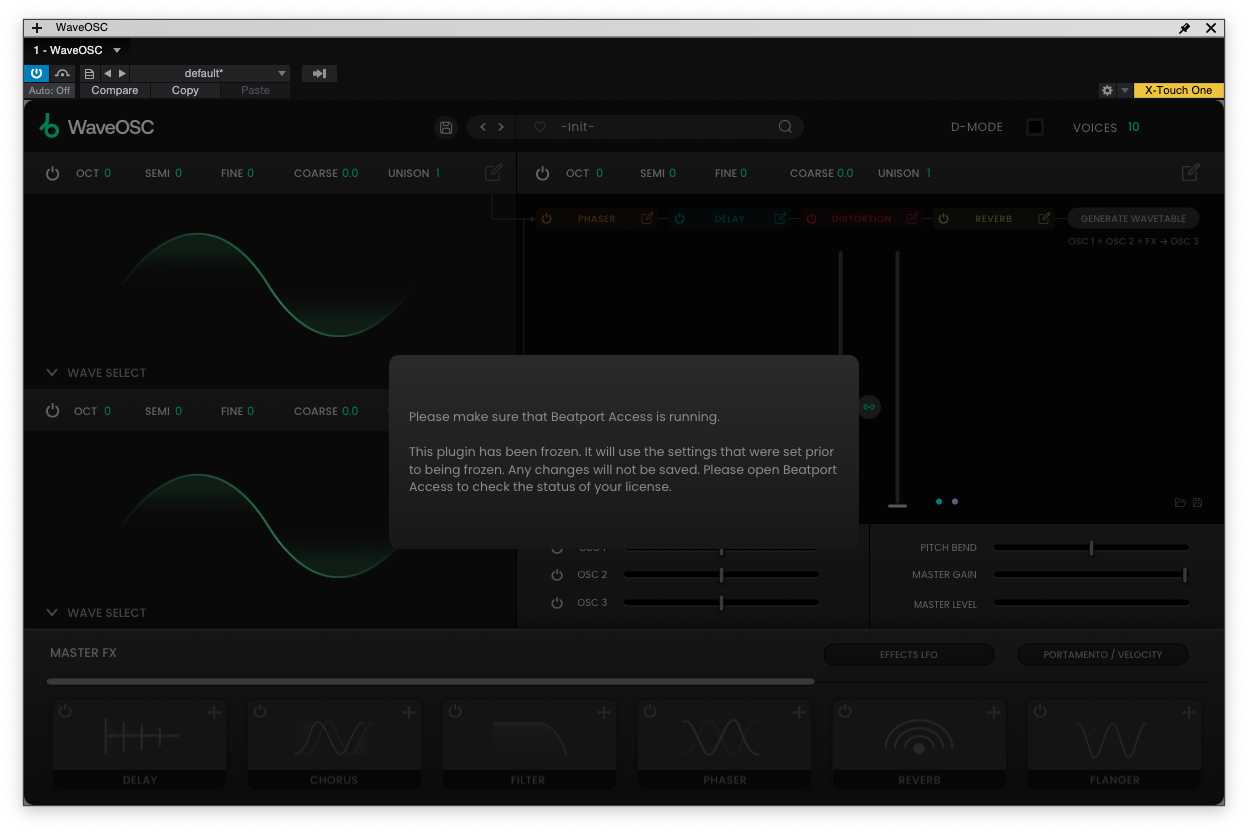Open the edit icon of the upper-left oscillator

click(493, 172)
